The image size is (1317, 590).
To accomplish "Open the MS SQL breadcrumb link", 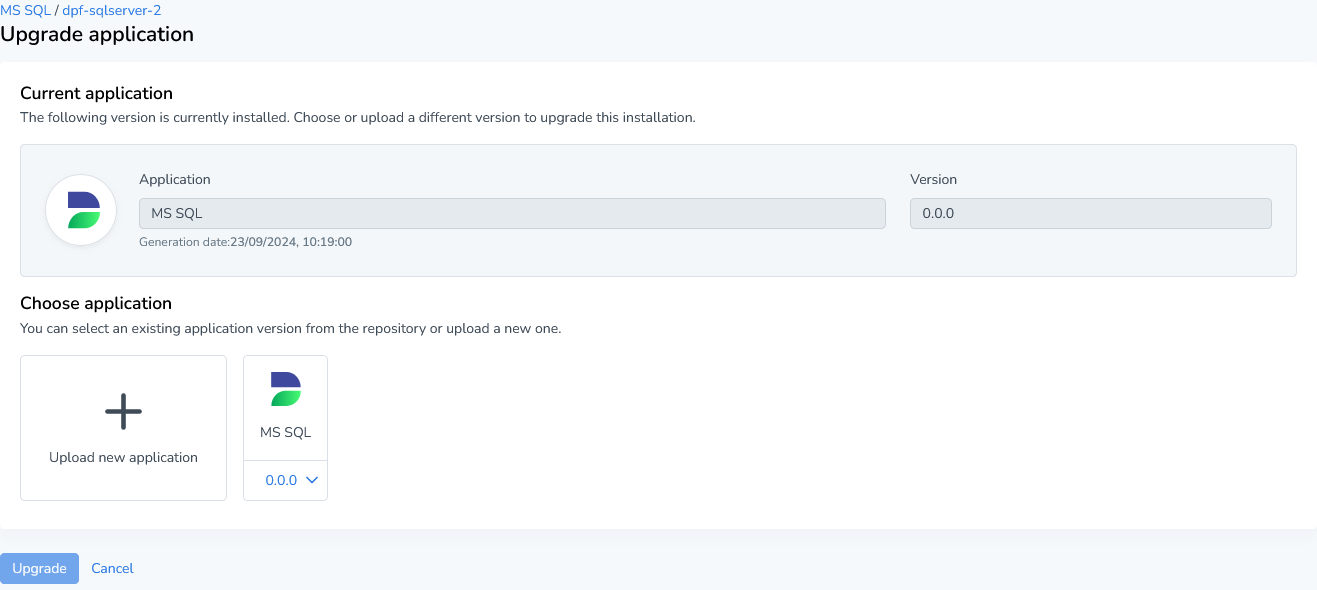I will coord(24,11).
